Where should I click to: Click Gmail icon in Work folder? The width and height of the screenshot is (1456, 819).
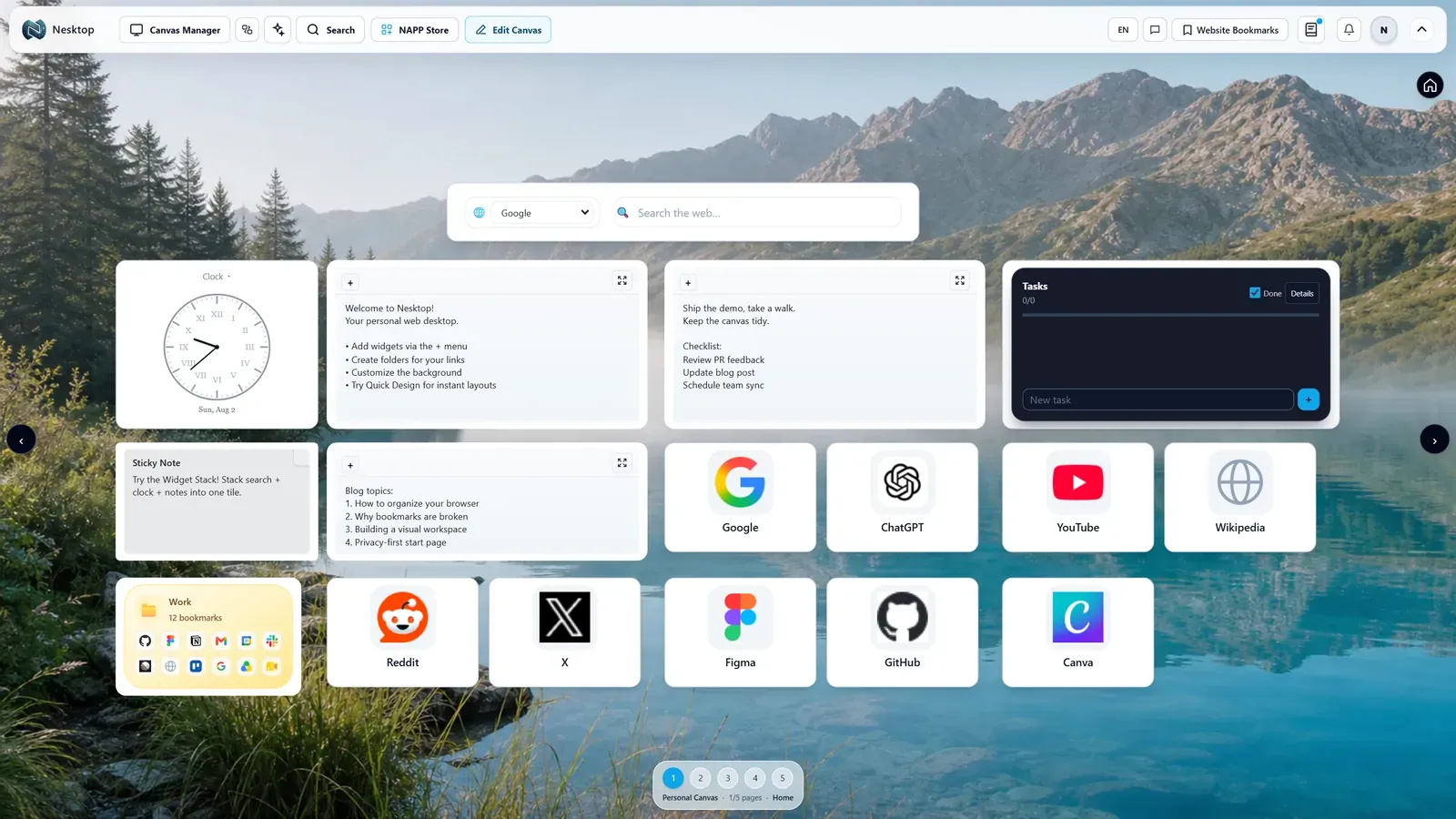(x=221, y=641)
